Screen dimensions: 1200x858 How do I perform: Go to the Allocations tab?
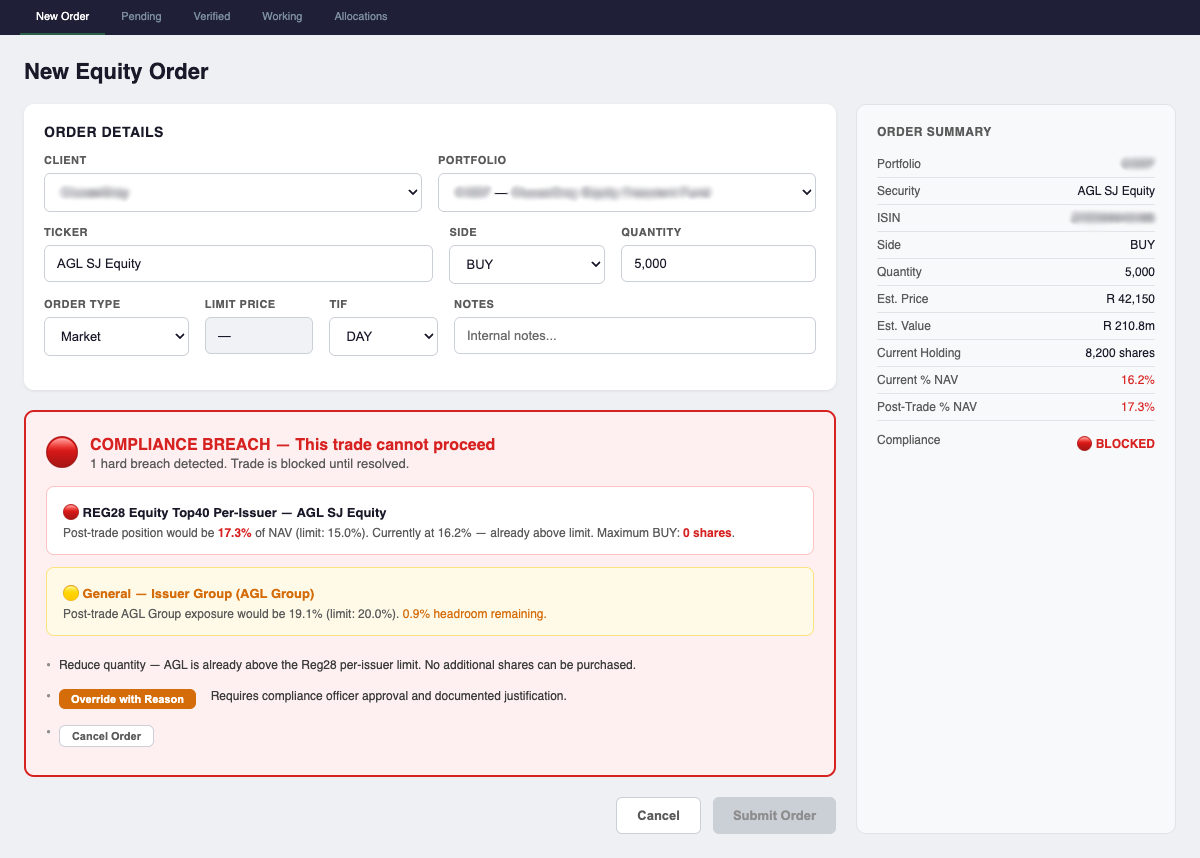click(361, 16)
